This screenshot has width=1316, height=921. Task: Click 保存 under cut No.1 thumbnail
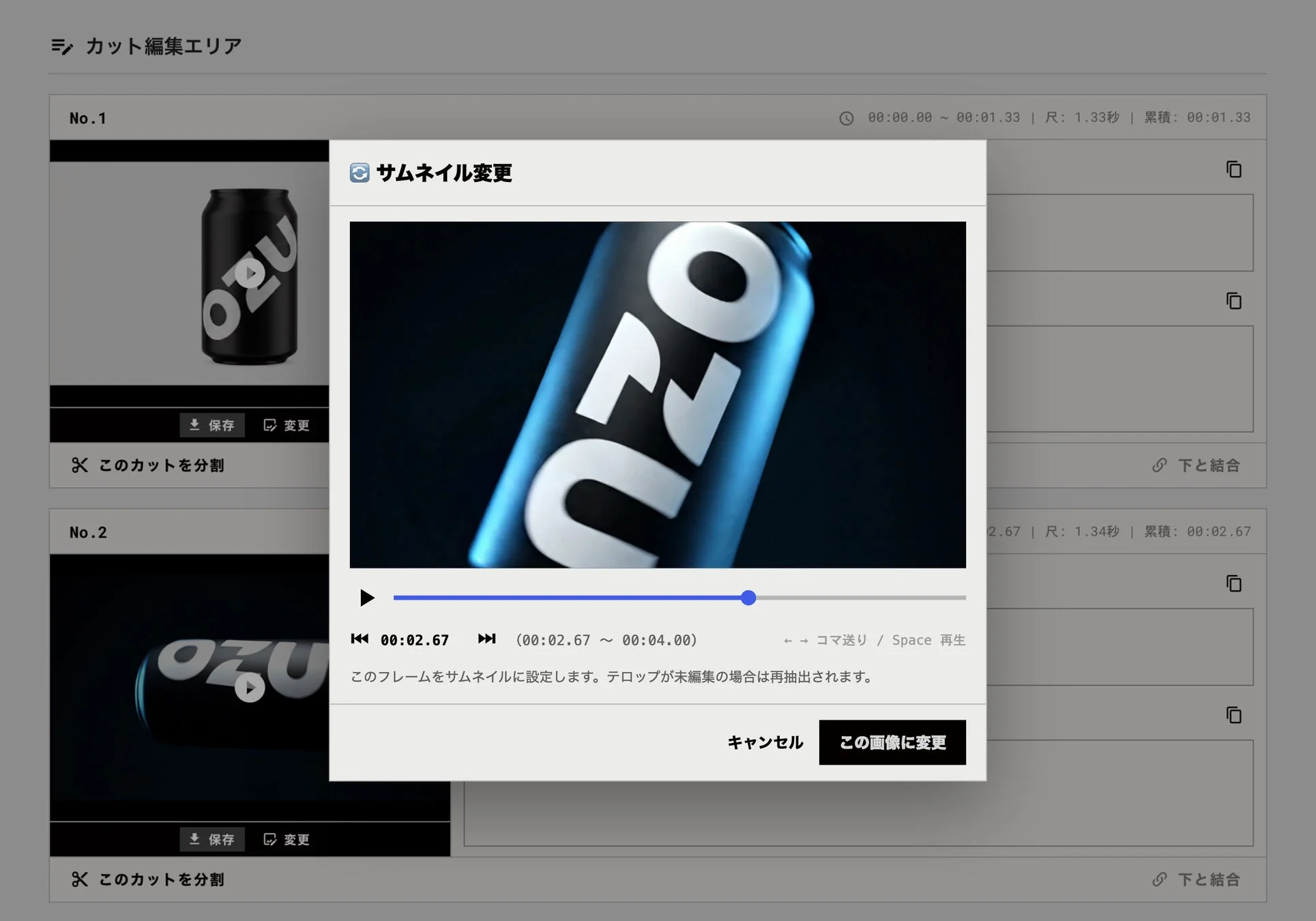[212, 425]
